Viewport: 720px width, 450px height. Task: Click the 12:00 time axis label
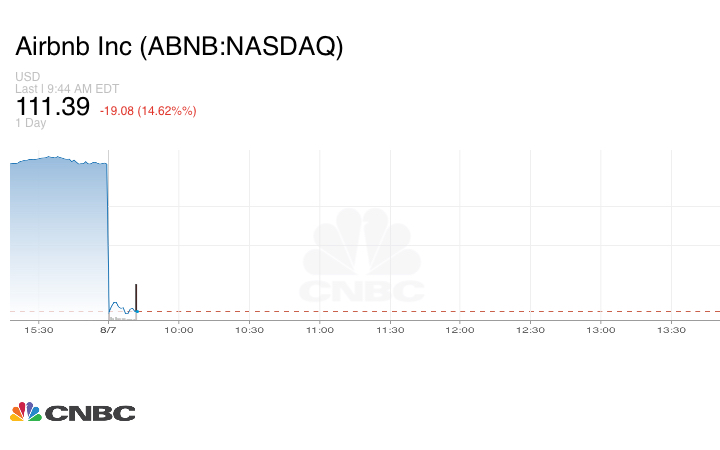[460, 330]
